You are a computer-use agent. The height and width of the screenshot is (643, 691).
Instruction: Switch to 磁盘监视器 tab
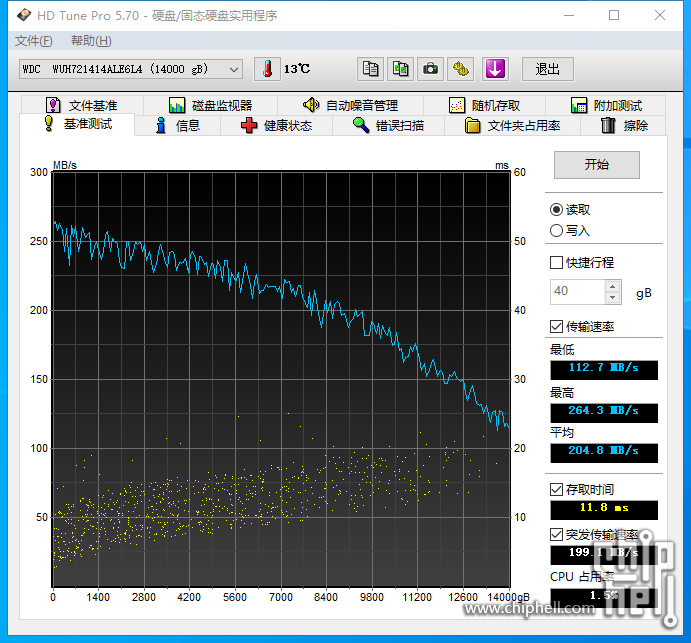tap(211, 105)
